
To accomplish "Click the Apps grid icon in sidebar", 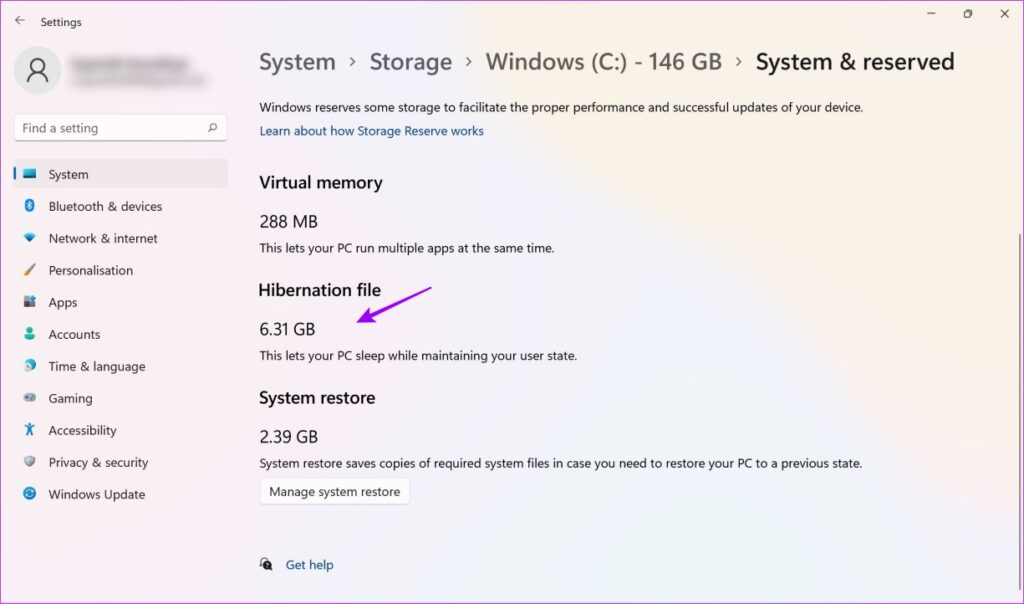I will coord(30,302).
